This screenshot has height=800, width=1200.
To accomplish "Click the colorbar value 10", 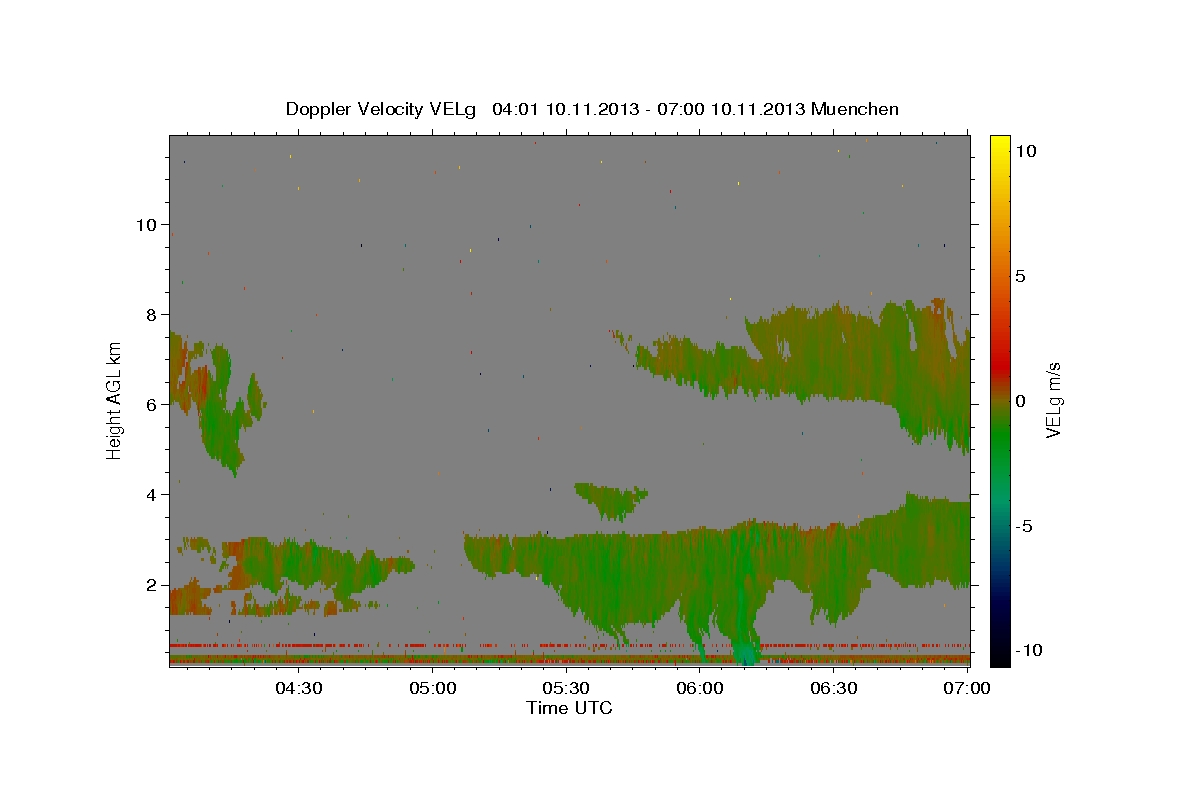I will pyautogui.click(x=1025, y=151).
